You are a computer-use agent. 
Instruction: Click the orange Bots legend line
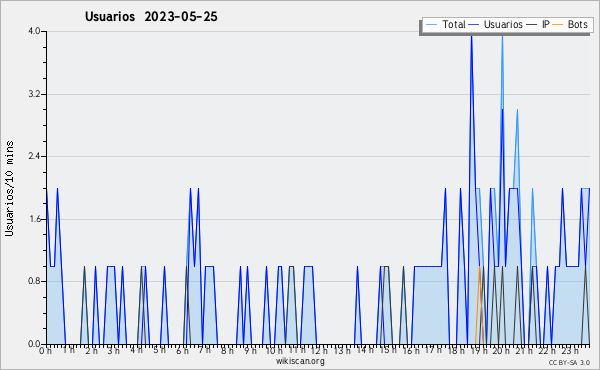pos(558,25)
